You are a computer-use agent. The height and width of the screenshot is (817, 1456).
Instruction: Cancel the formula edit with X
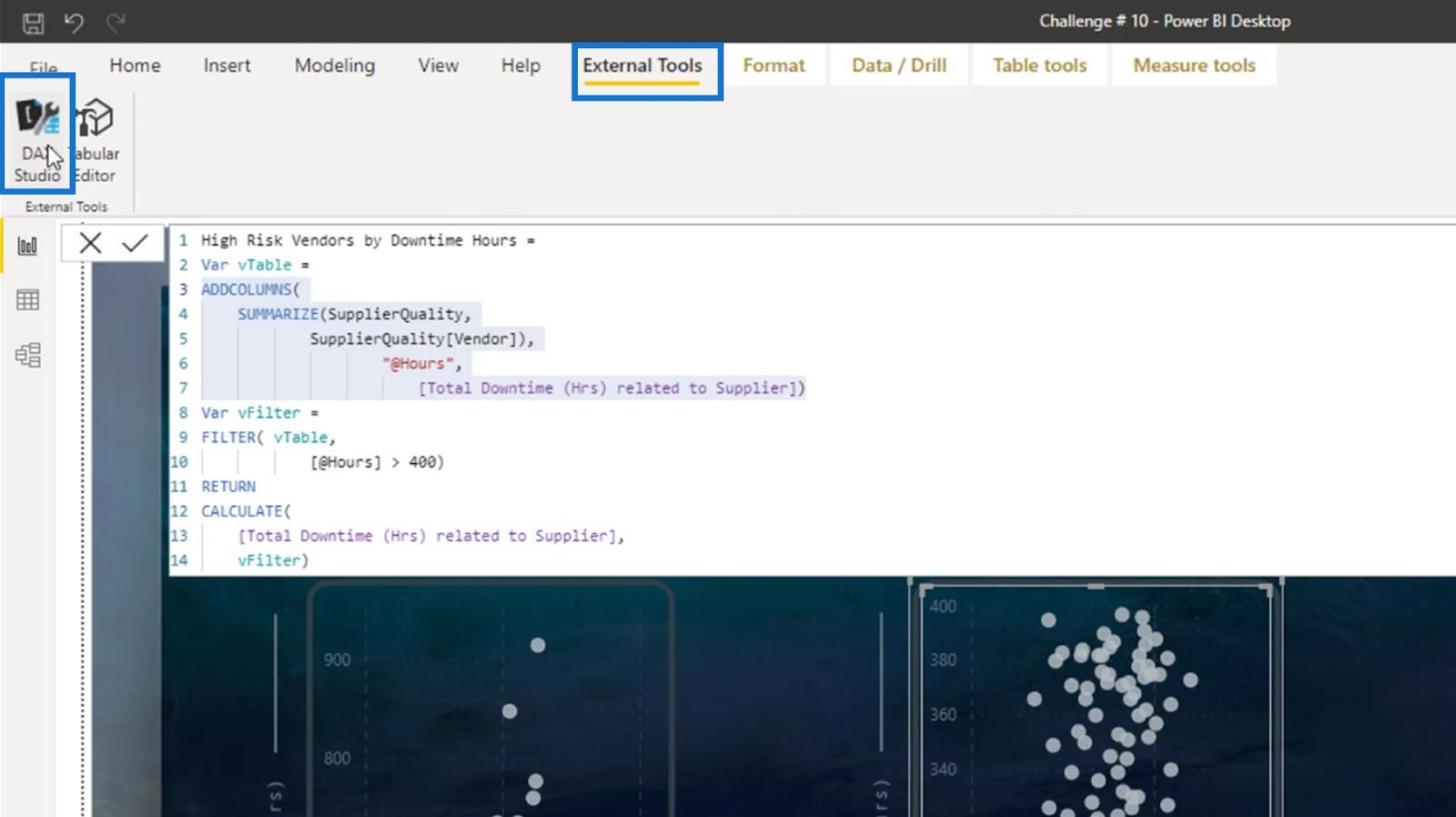pos(90,243)
